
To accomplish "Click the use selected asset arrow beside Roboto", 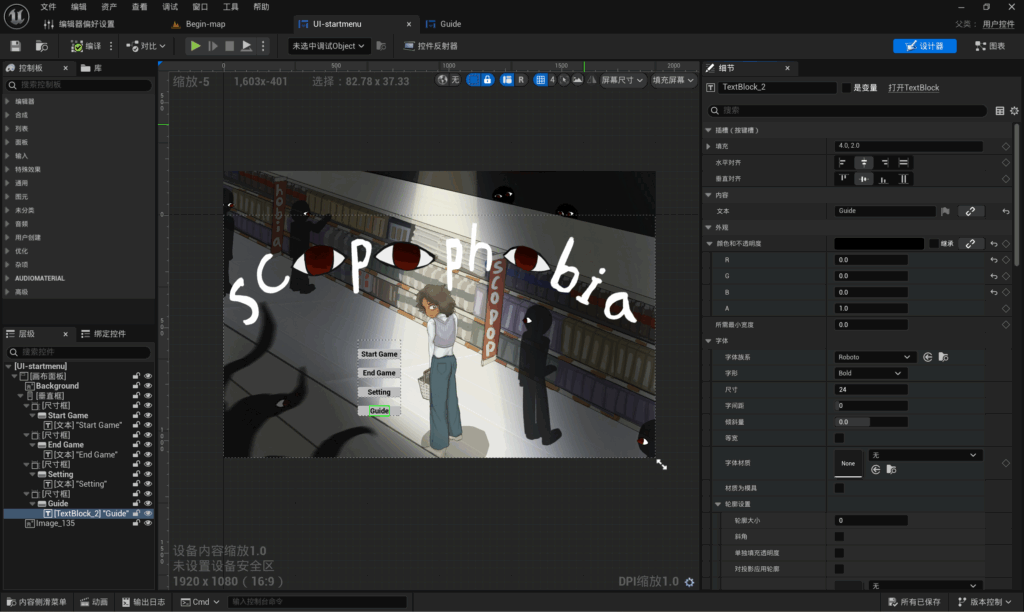I will (927, 357).
